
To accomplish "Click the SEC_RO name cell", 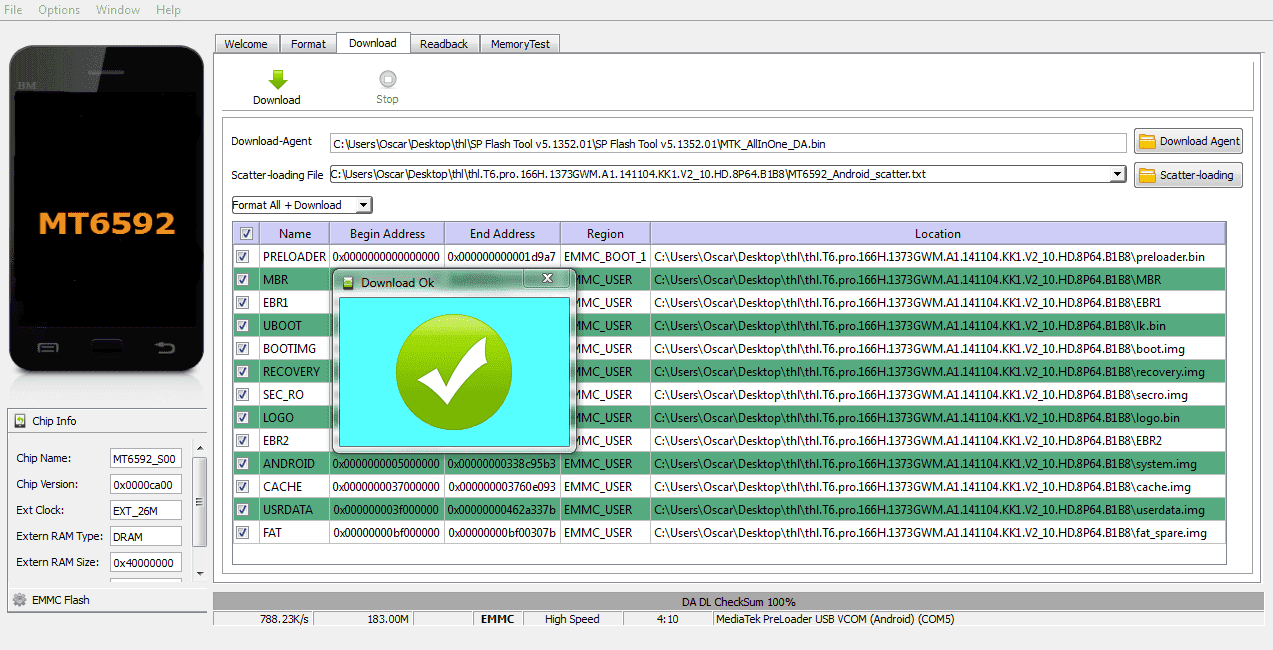I will click(x=295, y=395).
